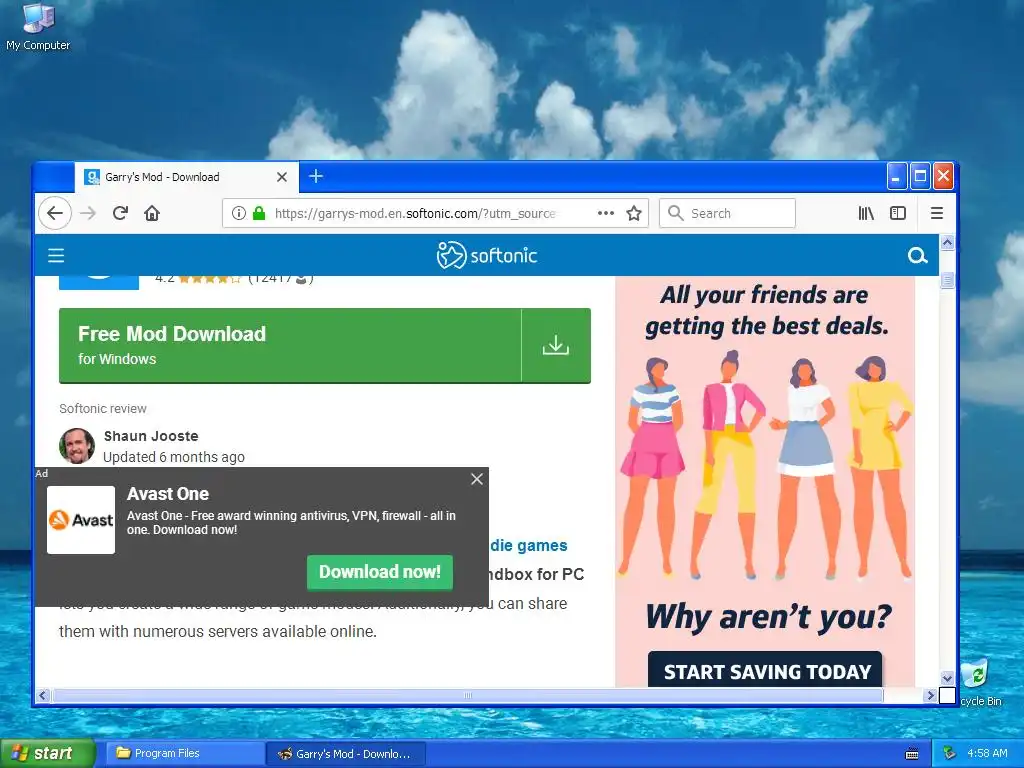The image size is (1024, 768).
Task: Toggle the sidebar view icon
Action: tap(898, 214)
